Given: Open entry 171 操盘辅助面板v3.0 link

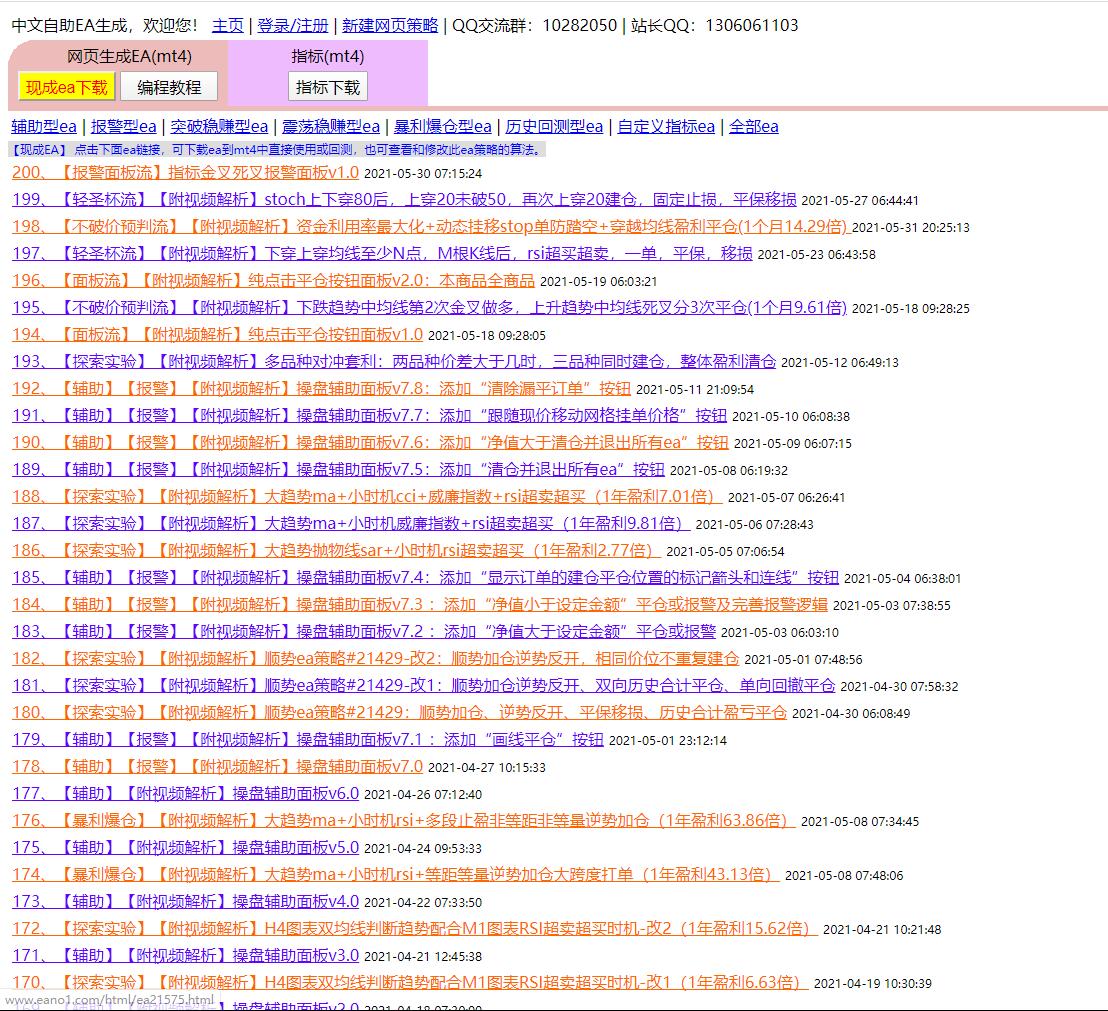Looking at the screenshot, I should [185, 956].
